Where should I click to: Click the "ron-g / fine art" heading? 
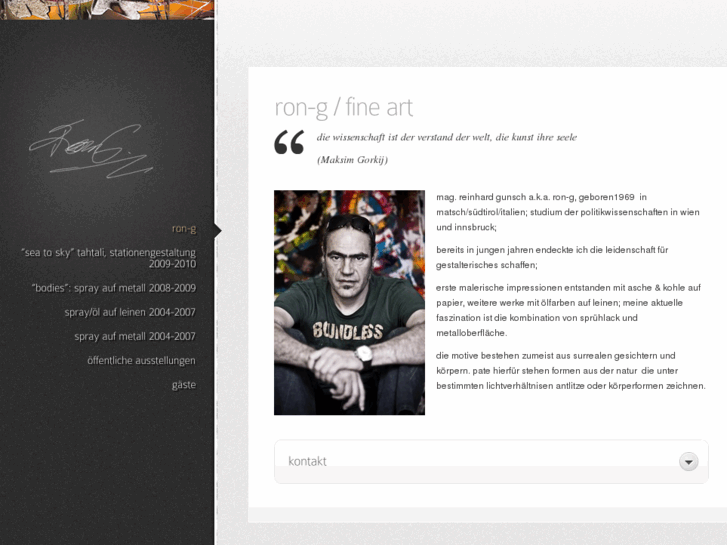click(344, 108)
